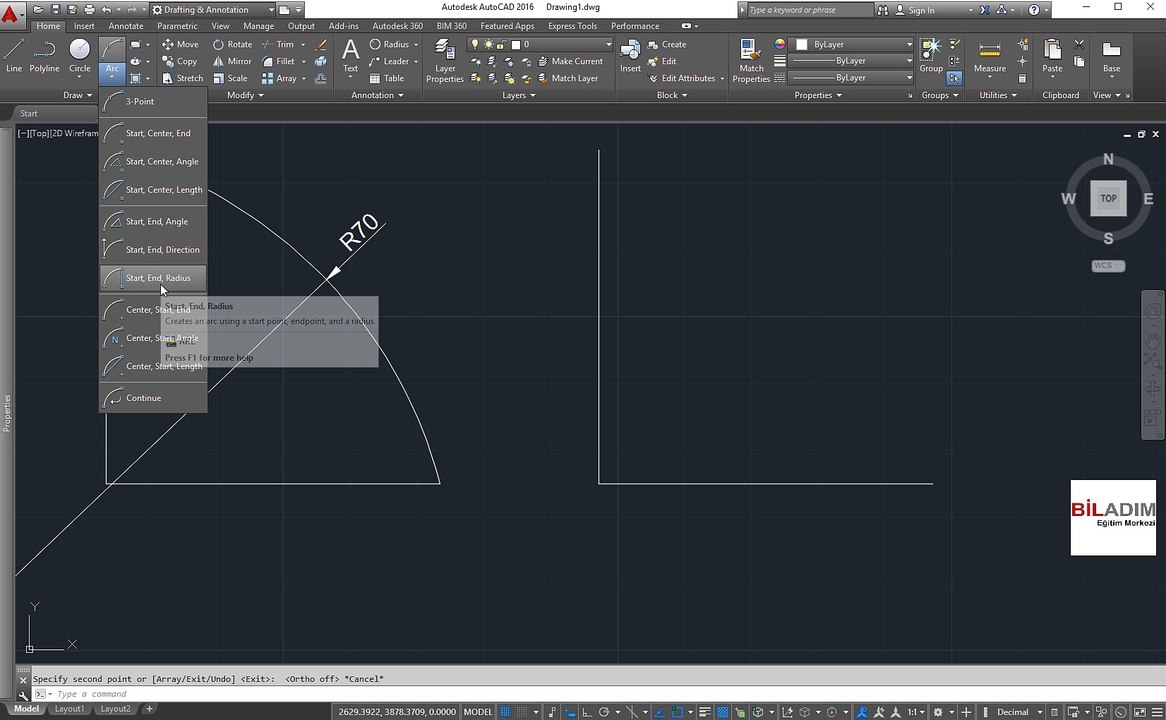Open Layer Properties manager
The height and width of the screenshot is (720, 1166).
(x=445, y=61)
